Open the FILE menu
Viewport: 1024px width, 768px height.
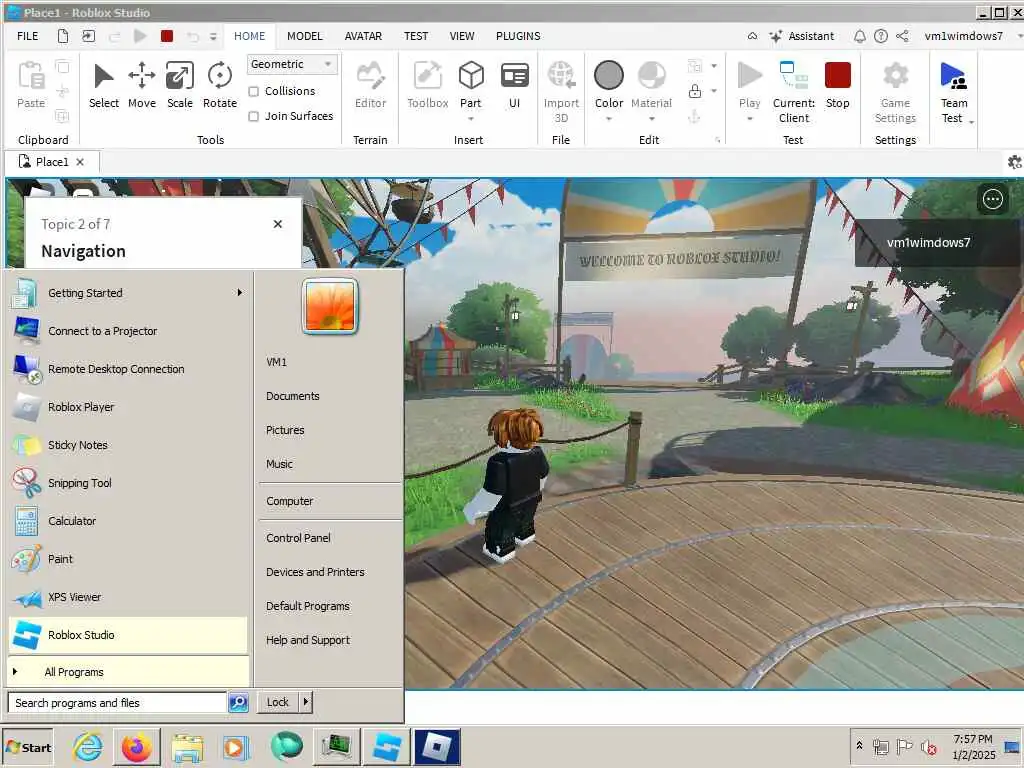[x=27, y=36]
